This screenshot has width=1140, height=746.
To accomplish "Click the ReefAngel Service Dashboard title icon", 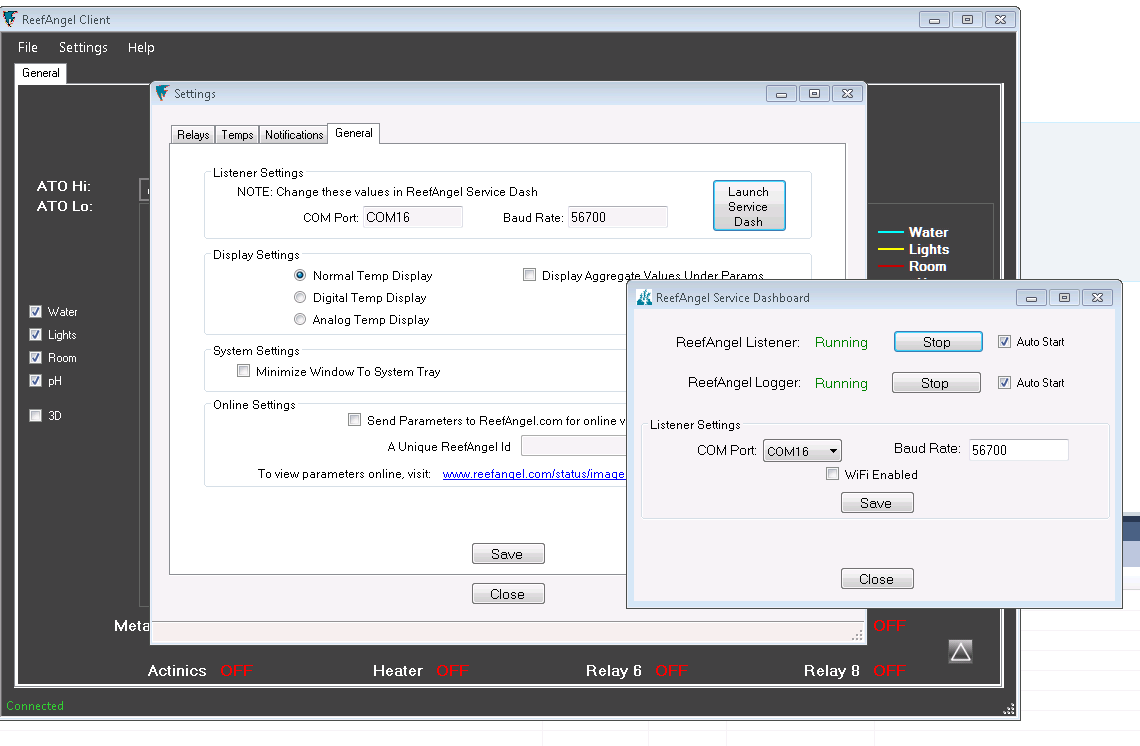I will tap(644, 297).
